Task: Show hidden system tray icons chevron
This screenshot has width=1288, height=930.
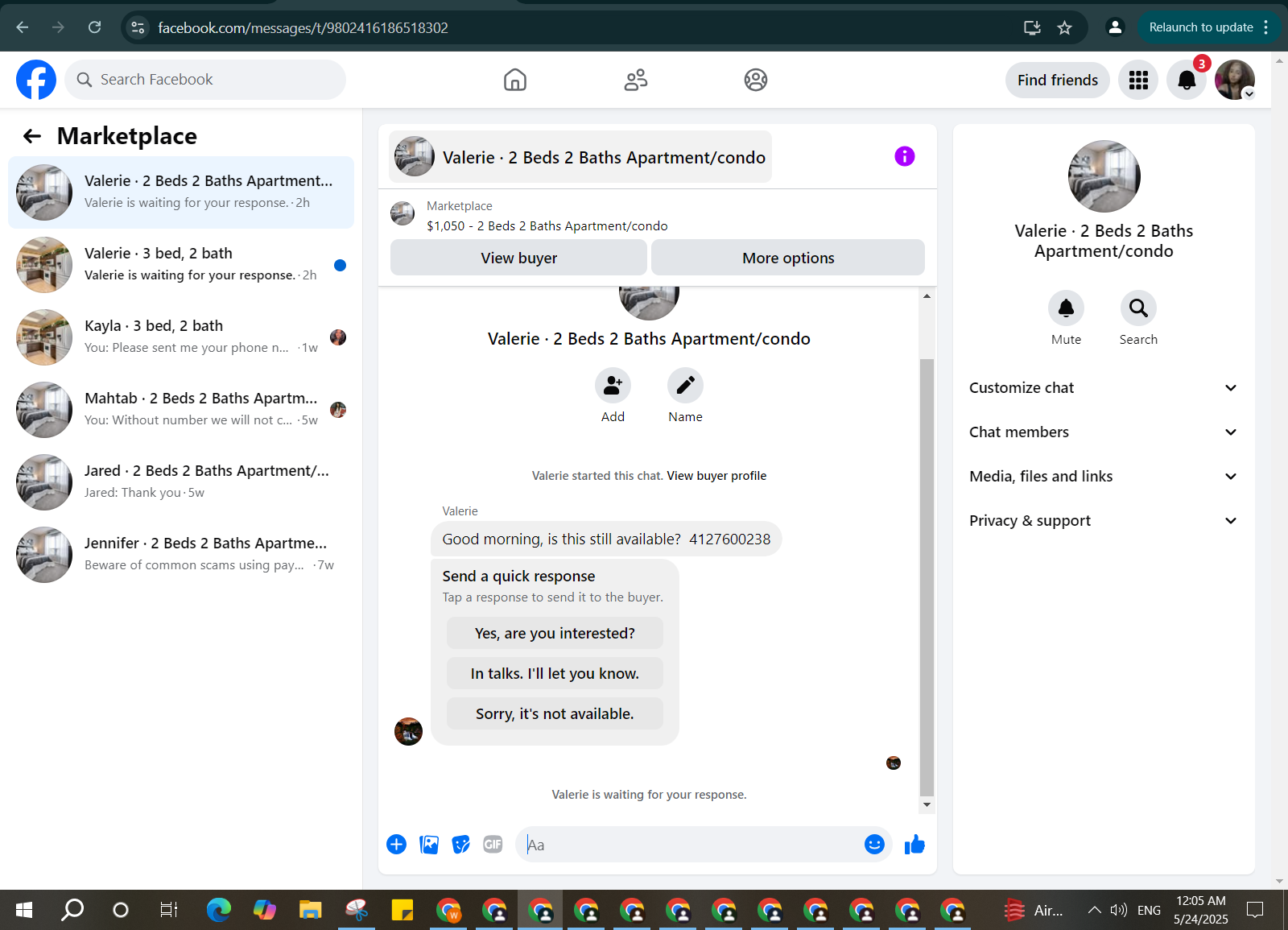Action: [1094, 910]
